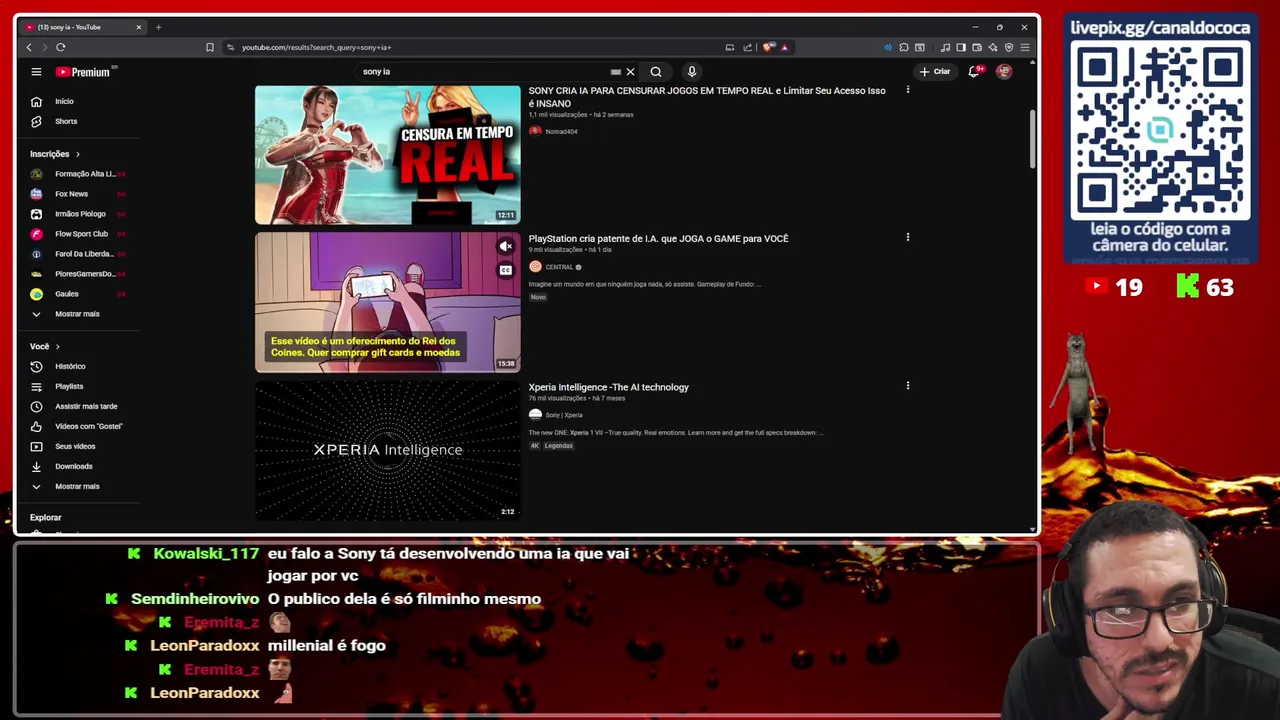The height and width of the screenshot is (720, 1280).
Task: Expand the Você section chevron
Action: click(x=57, y=346)
